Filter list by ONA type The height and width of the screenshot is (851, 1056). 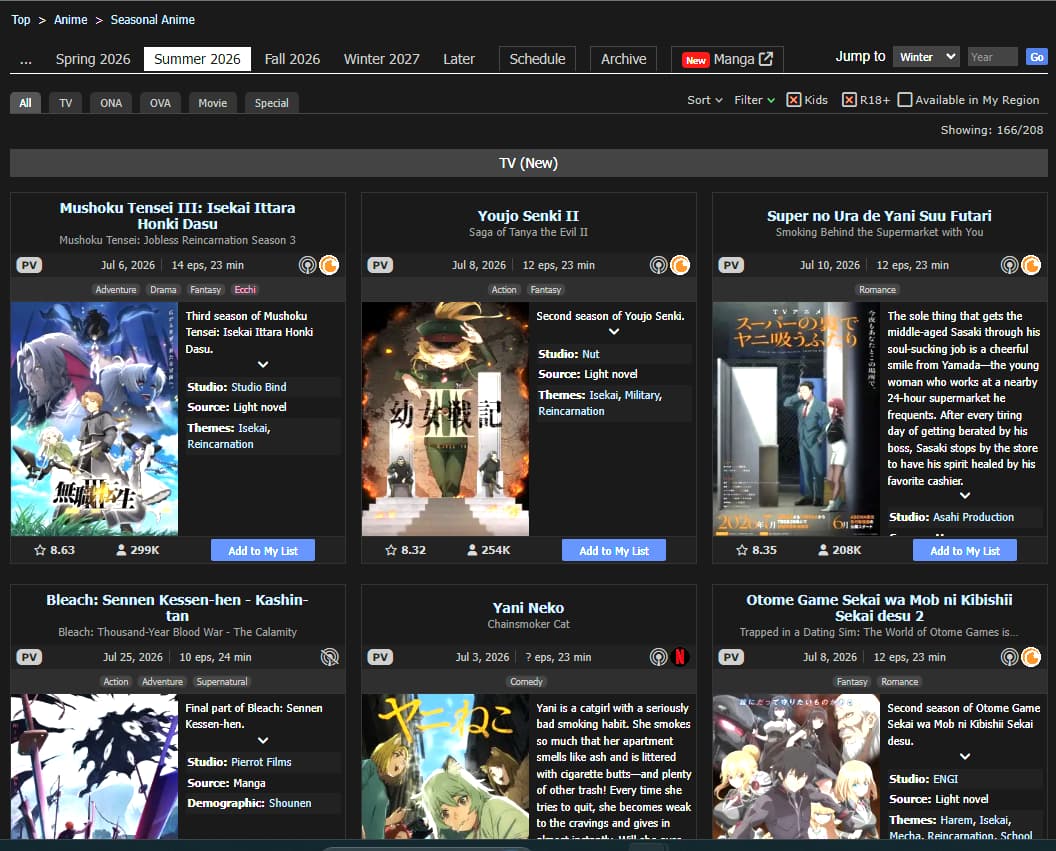tap(111, 103)
